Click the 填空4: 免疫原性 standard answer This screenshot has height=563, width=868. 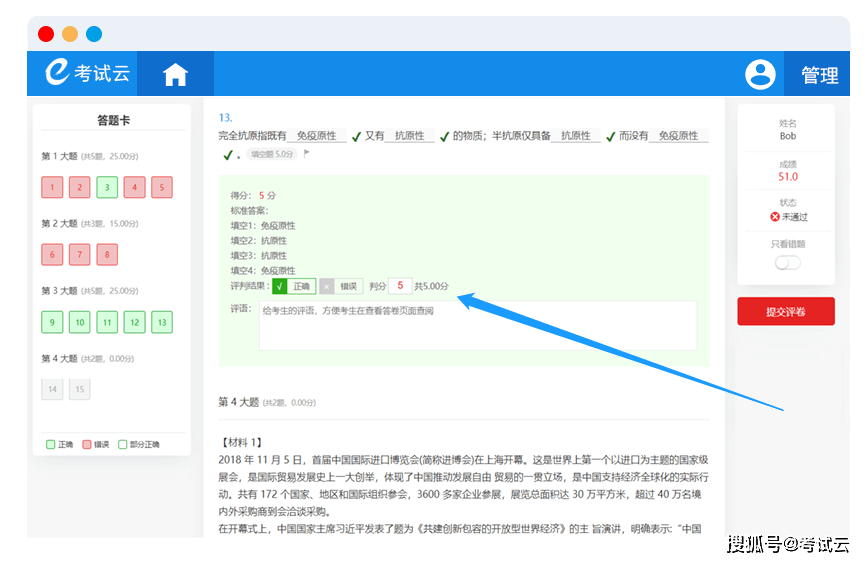263,270
